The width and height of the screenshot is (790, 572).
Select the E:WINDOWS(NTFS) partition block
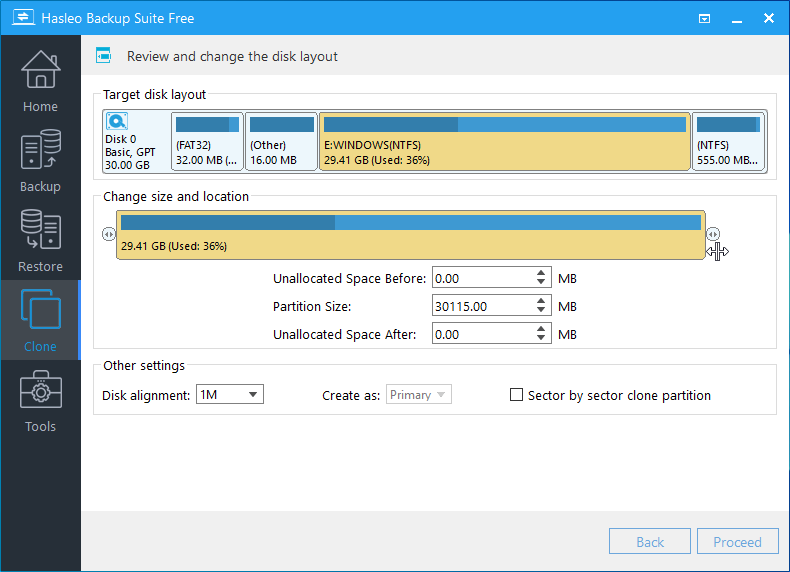pyautogui.click(x=504, y=141)
